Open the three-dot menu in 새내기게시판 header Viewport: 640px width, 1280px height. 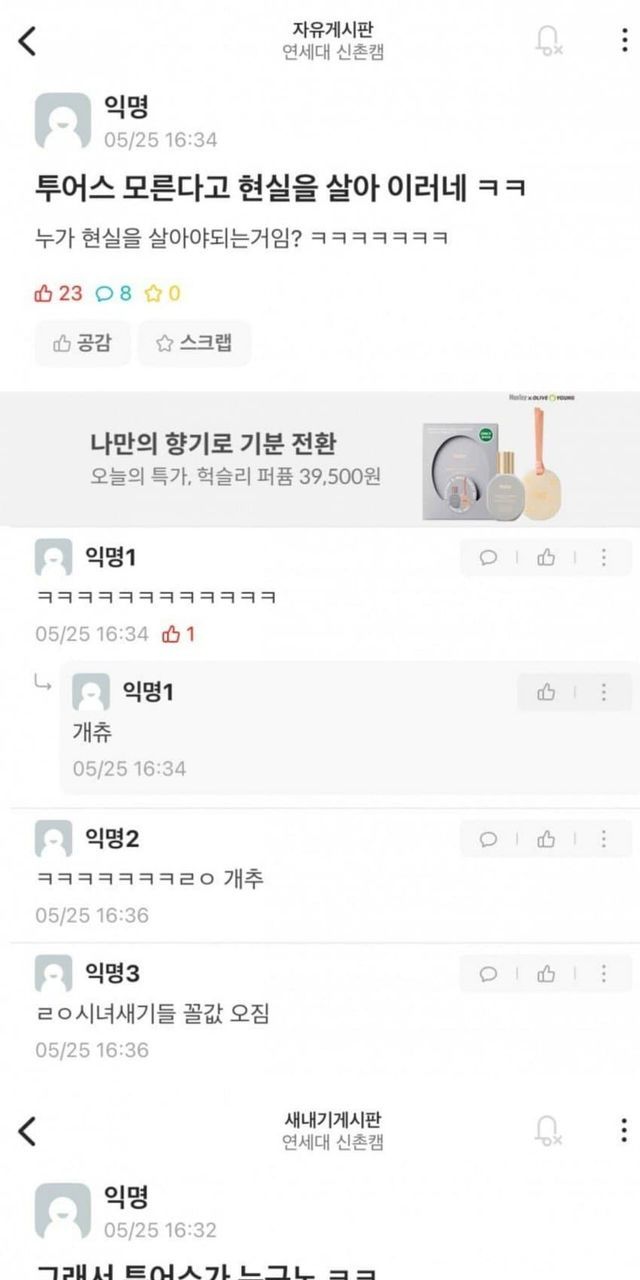point(625,1131)
